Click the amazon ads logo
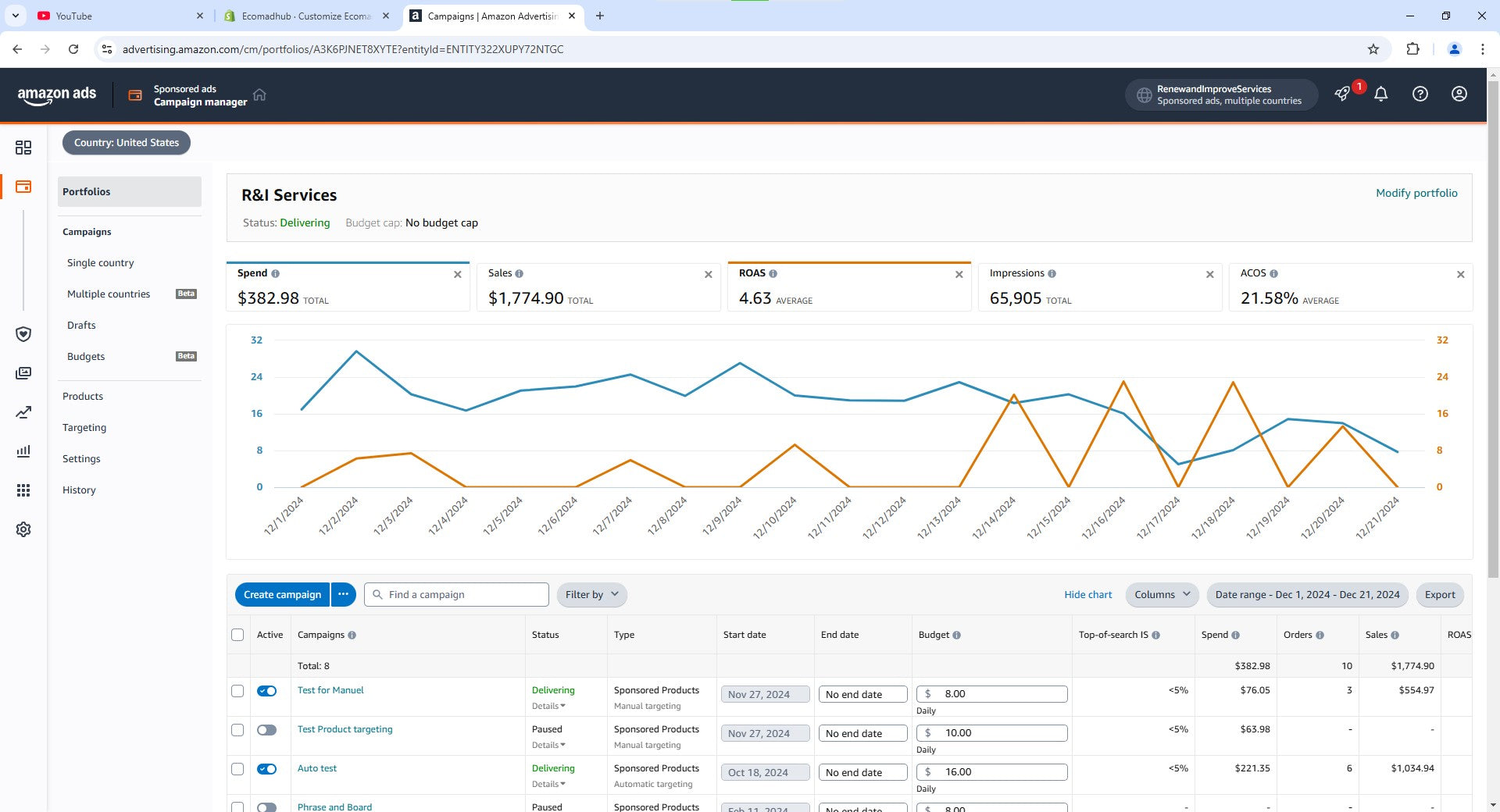 [57, 95]
